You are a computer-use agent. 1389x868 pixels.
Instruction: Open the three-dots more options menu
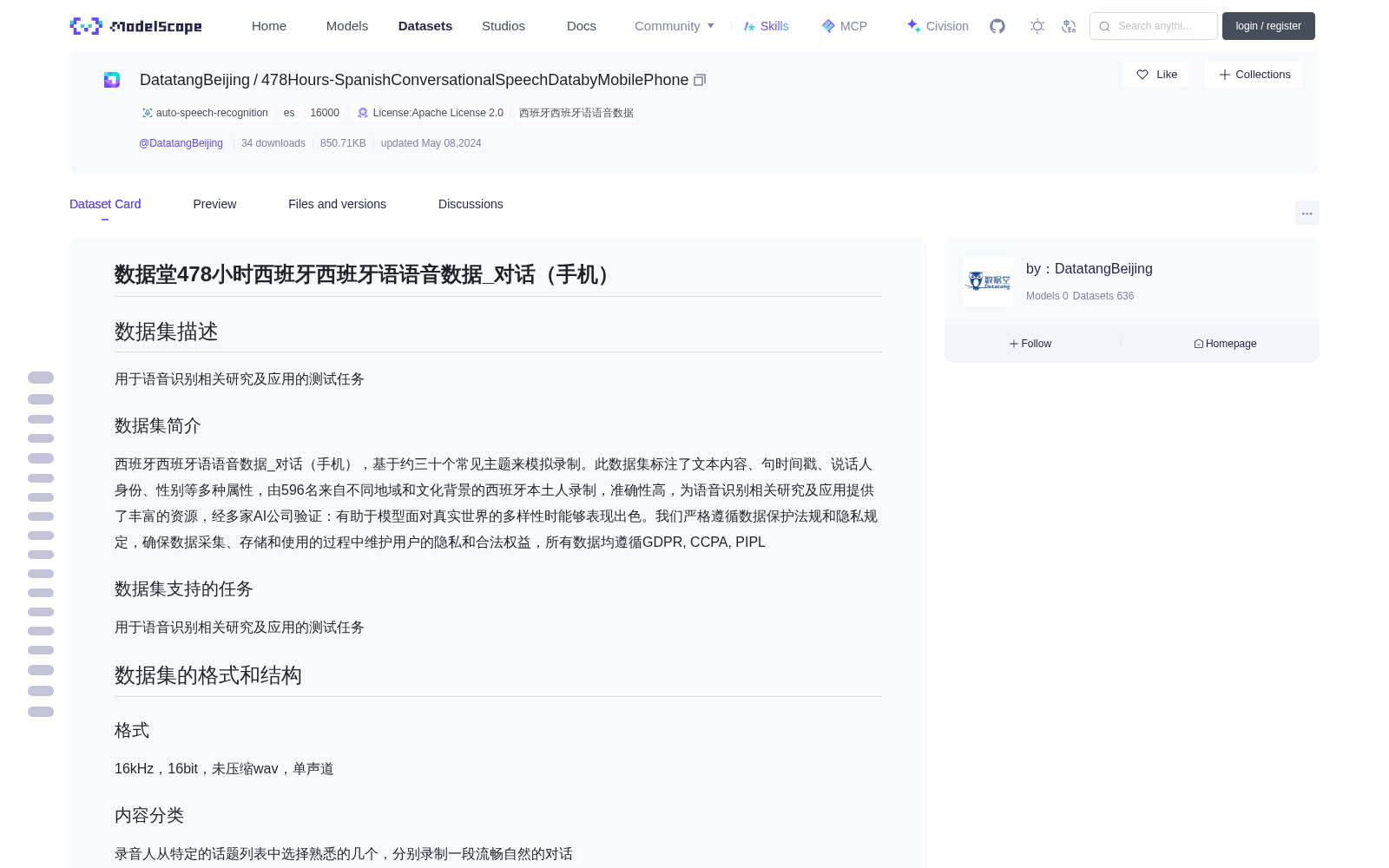pyautogui.click(x=1307, y=213)
